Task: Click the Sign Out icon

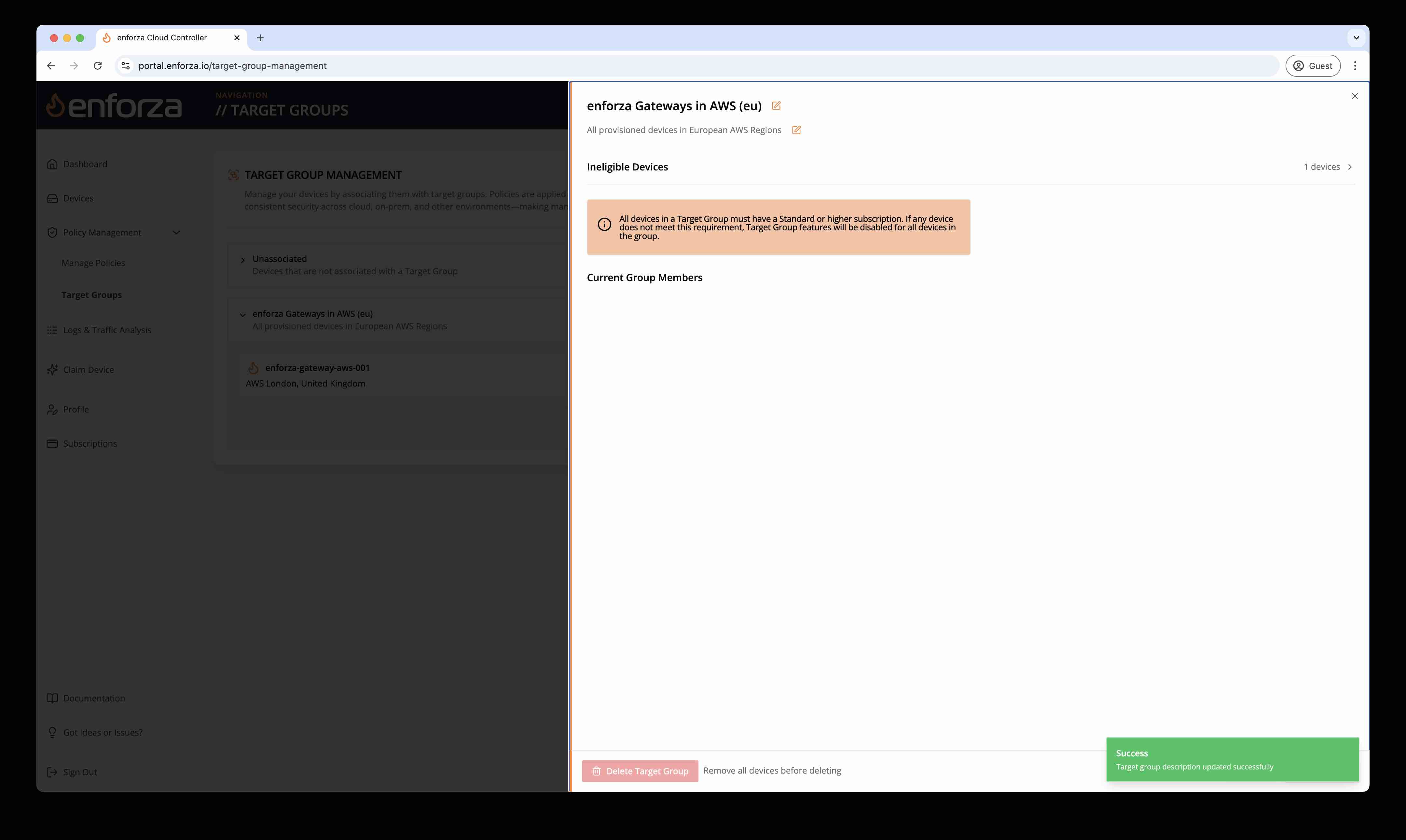Action: (52, 772)
